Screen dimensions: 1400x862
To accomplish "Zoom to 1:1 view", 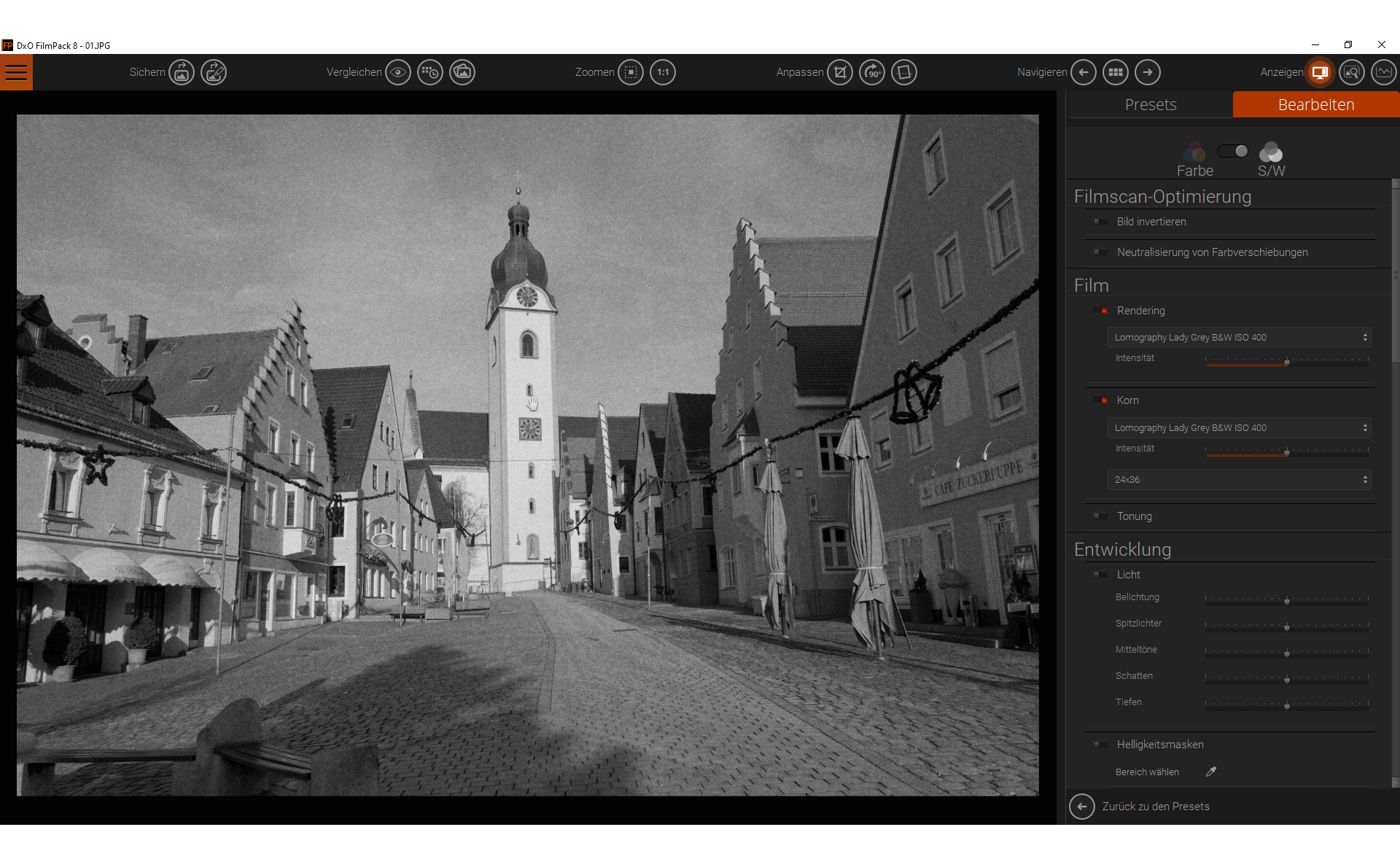I will [x=663, y=72].
